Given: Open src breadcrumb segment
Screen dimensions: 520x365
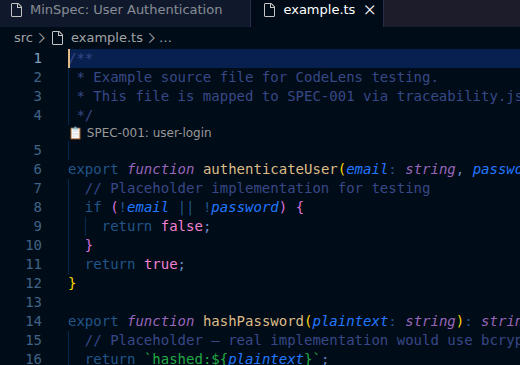Looking at the screenshot, I should point(23,38).
